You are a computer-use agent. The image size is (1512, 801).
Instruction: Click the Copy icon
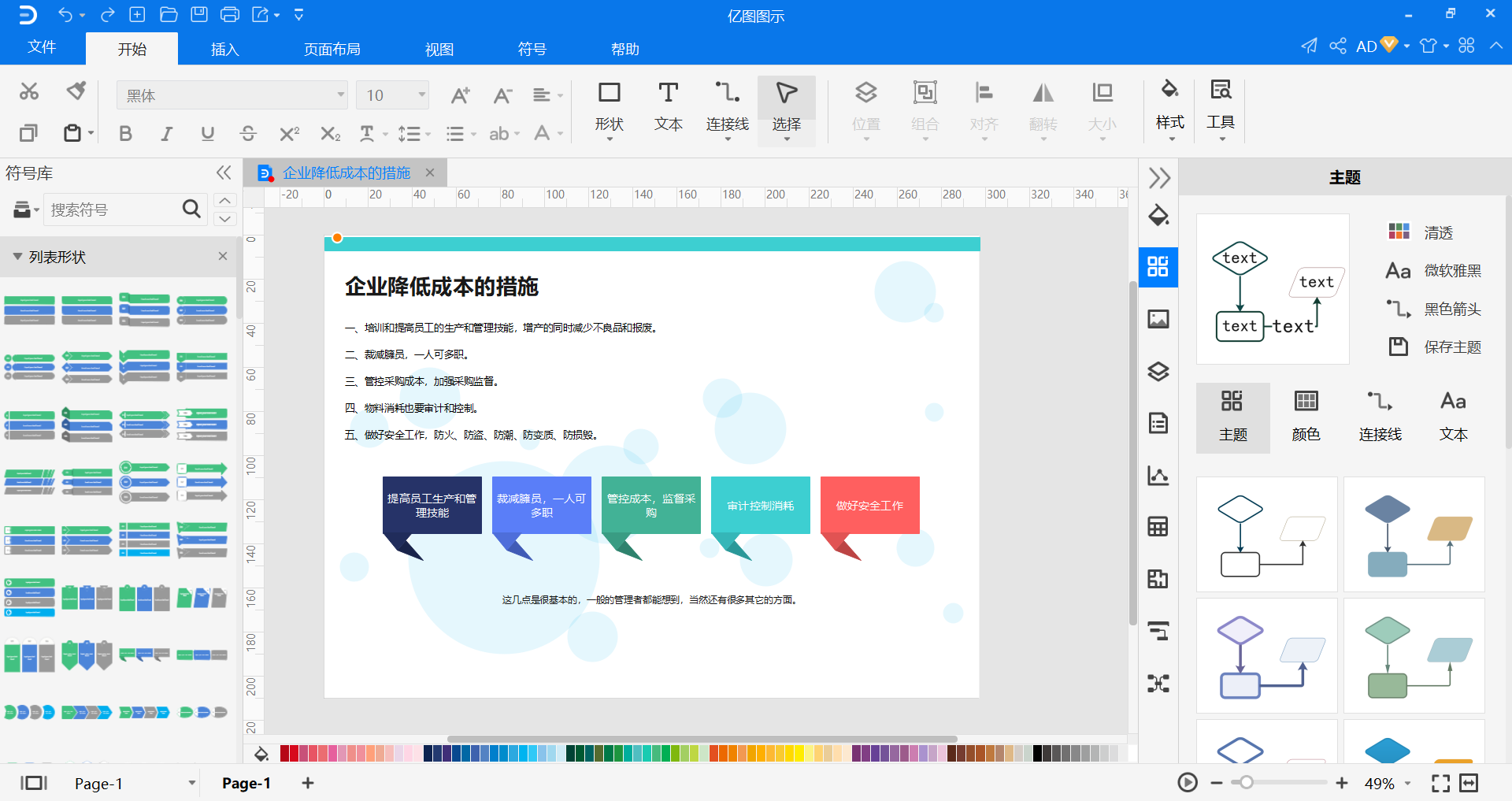click(28, 133)
